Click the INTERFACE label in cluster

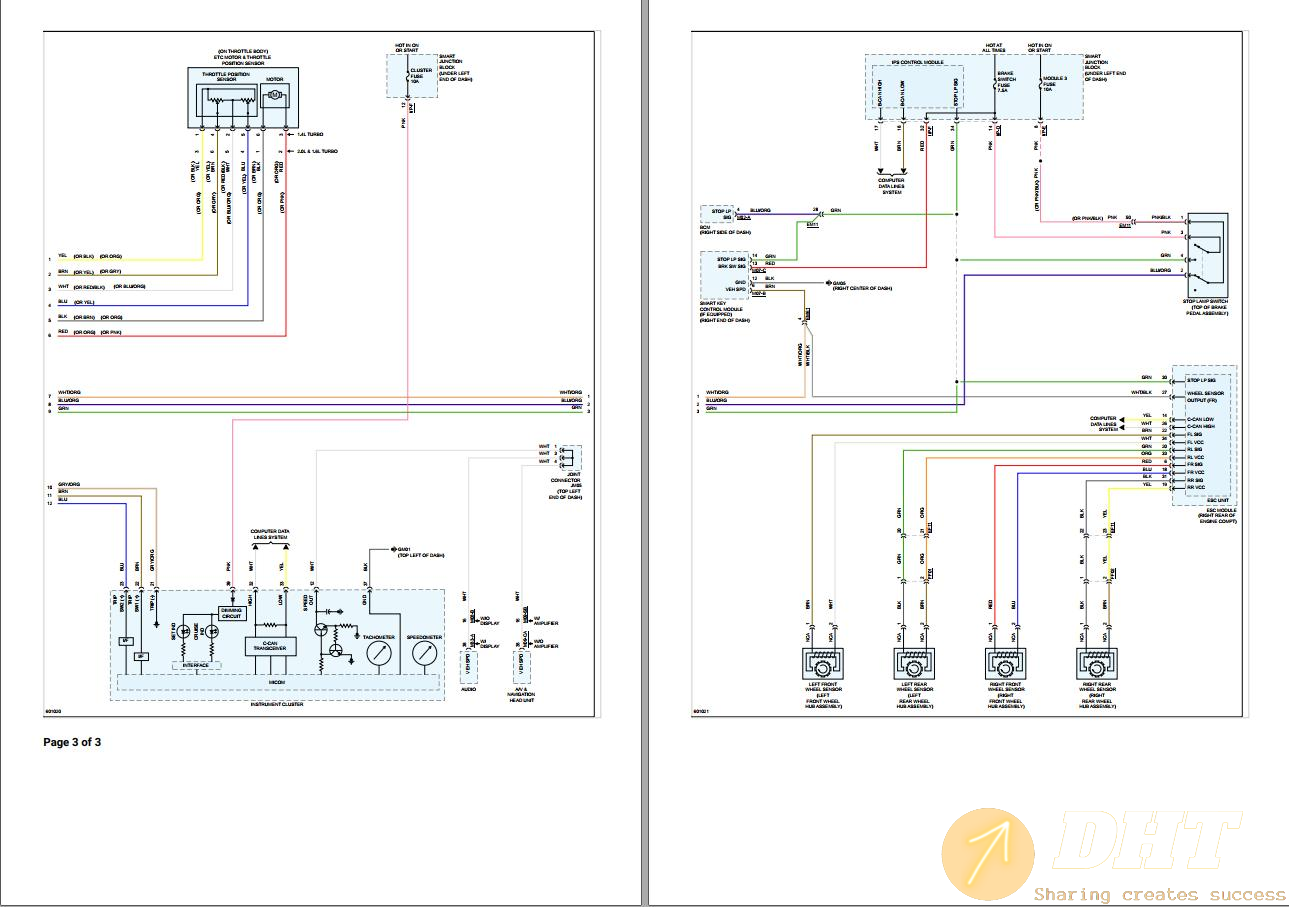(x=196, y=665)
